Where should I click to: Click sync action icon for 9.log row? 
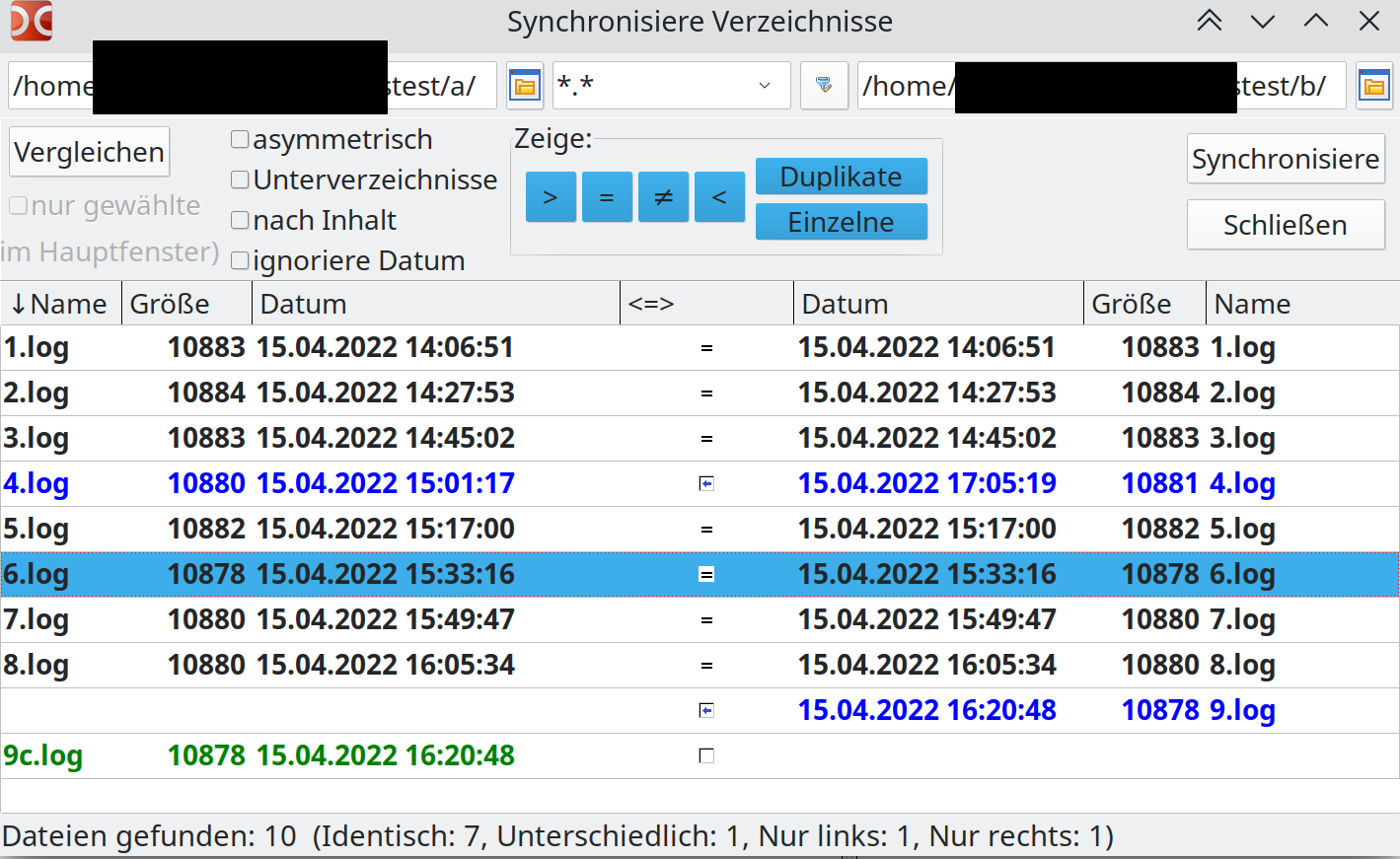click(x=706, y=710)
